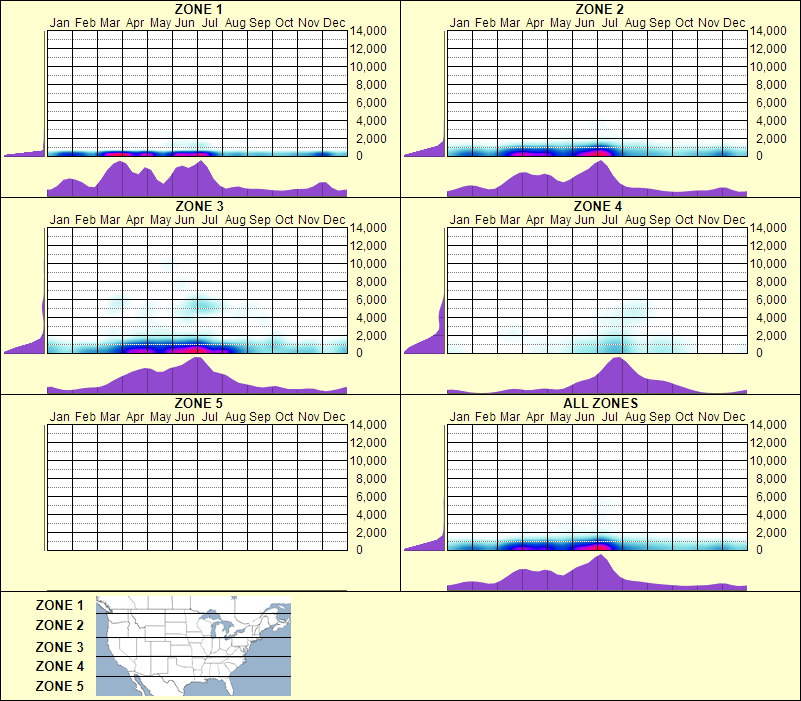Screen dimensions: 801x701
Task: Click the ZONE 1 chart title
Action: coord(198,9)
